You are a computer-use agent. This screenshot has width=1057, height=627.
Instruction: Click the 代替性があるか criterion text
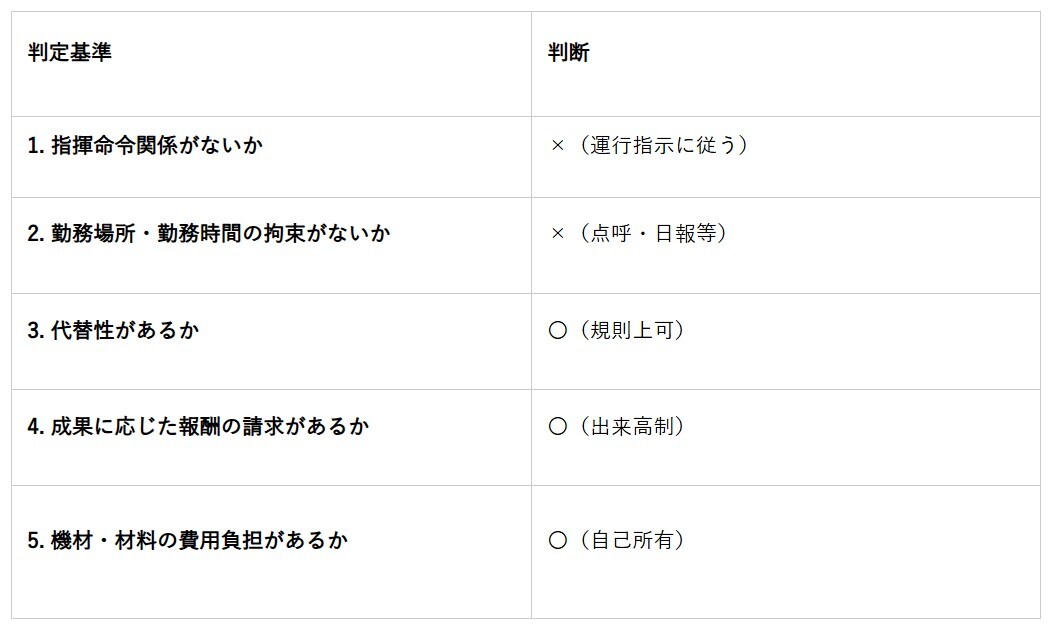click(125, 330)
